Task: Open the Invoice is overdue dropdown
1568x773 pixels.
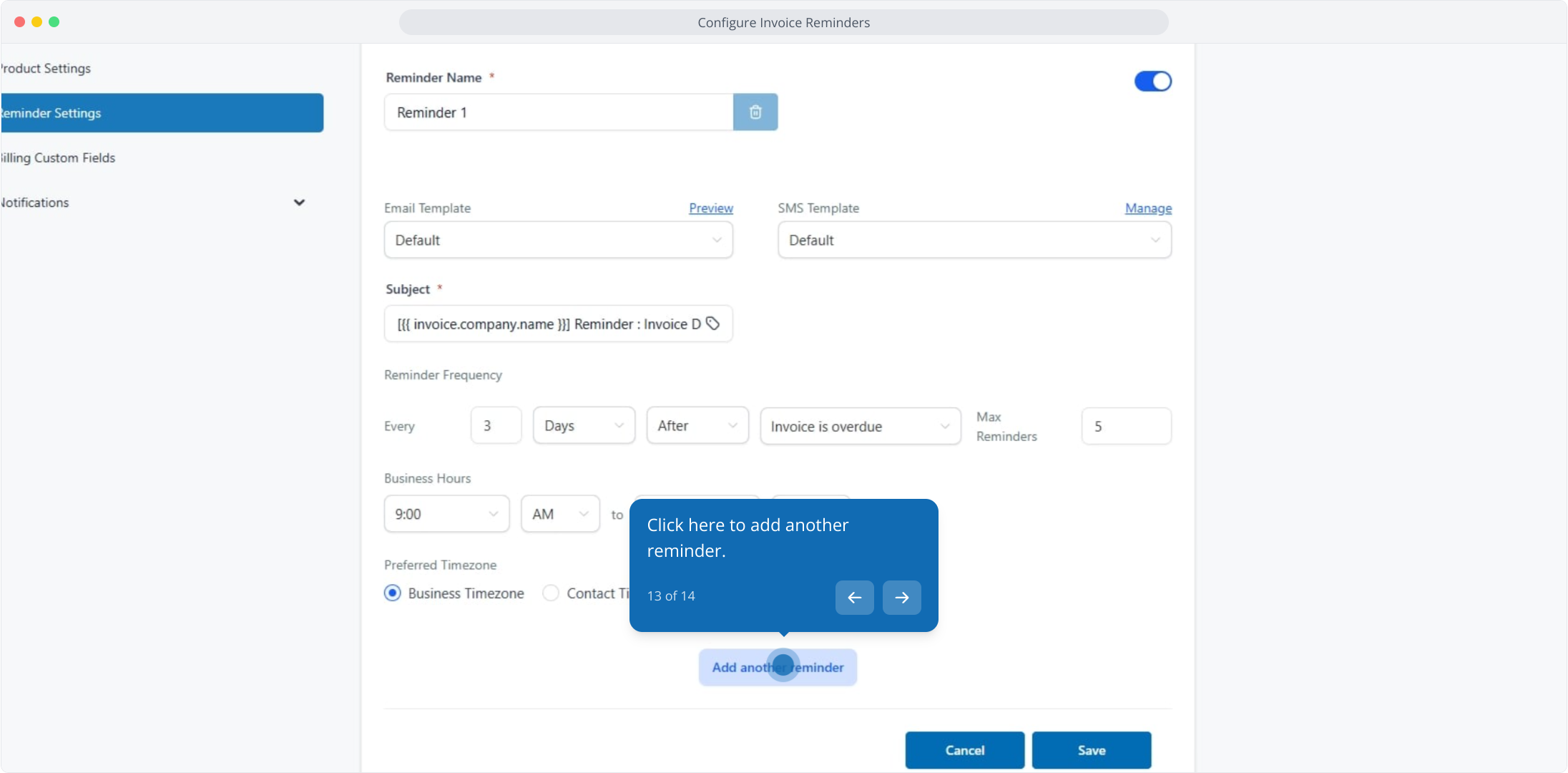Action: click(859, 427)
